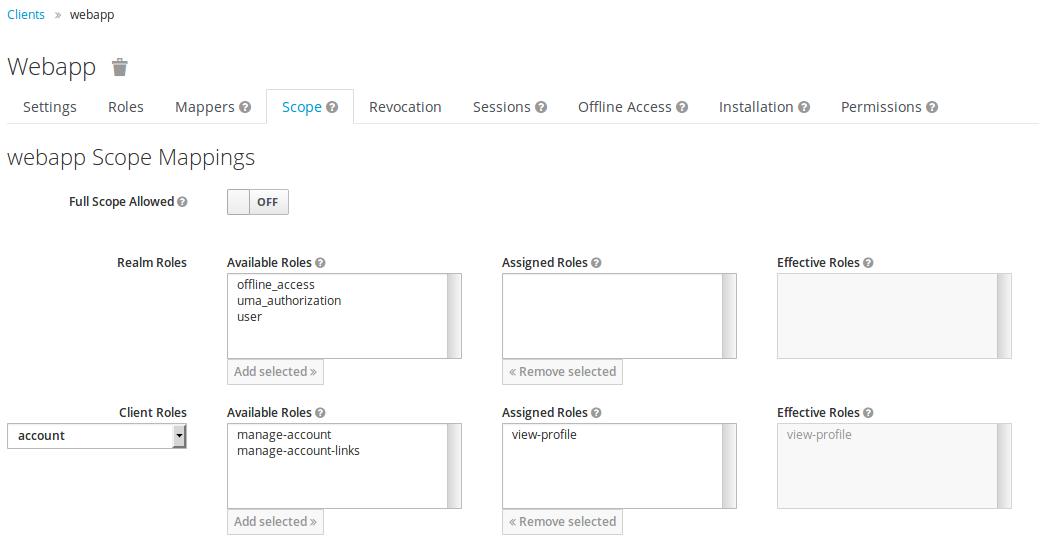Click view-profile in Effective Roles list
This screenshot has height=547, width=1039.
819,434
